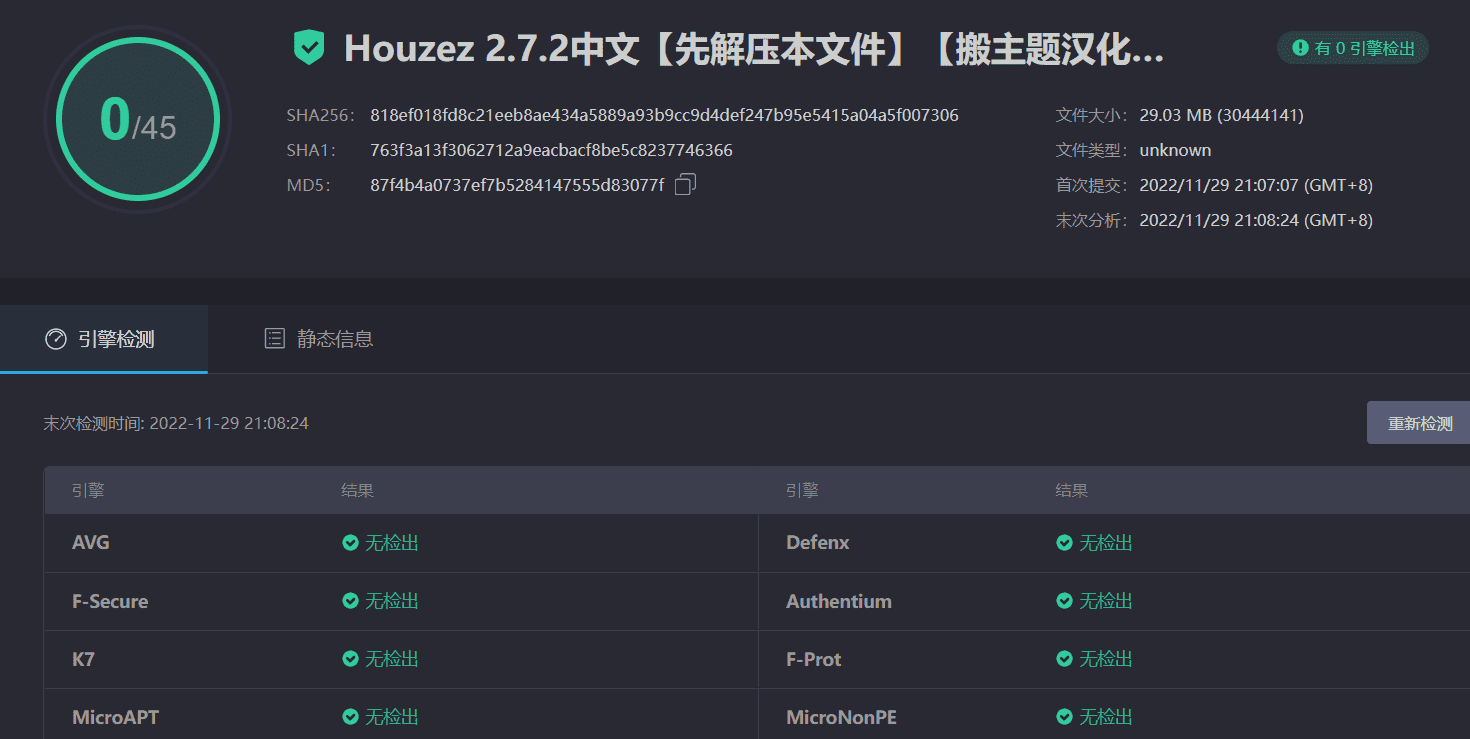Click the 文件类型 label
The image size is (1470, 739).
click(1092, 150)
